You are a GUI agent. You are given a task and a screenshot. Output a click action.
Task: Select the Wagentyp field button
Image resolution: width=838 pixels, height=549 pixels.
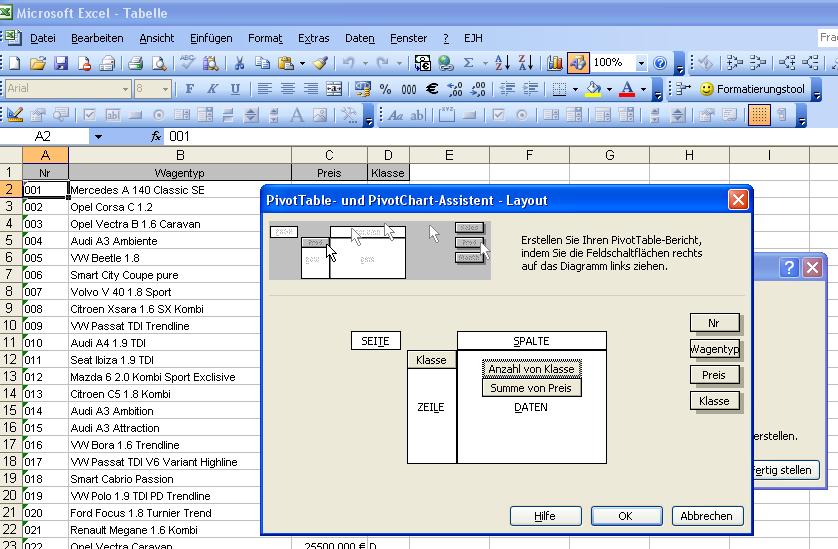(x=715, y=349)
